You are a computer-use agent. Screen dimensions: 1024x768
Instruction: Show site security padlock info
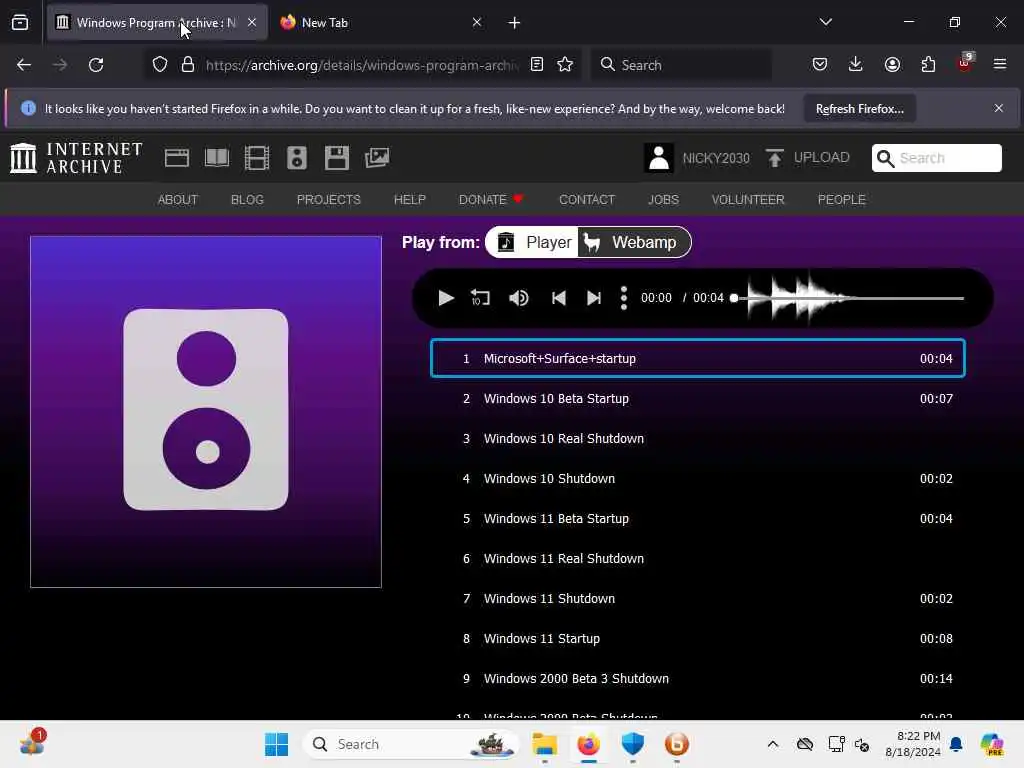point(188,65)
